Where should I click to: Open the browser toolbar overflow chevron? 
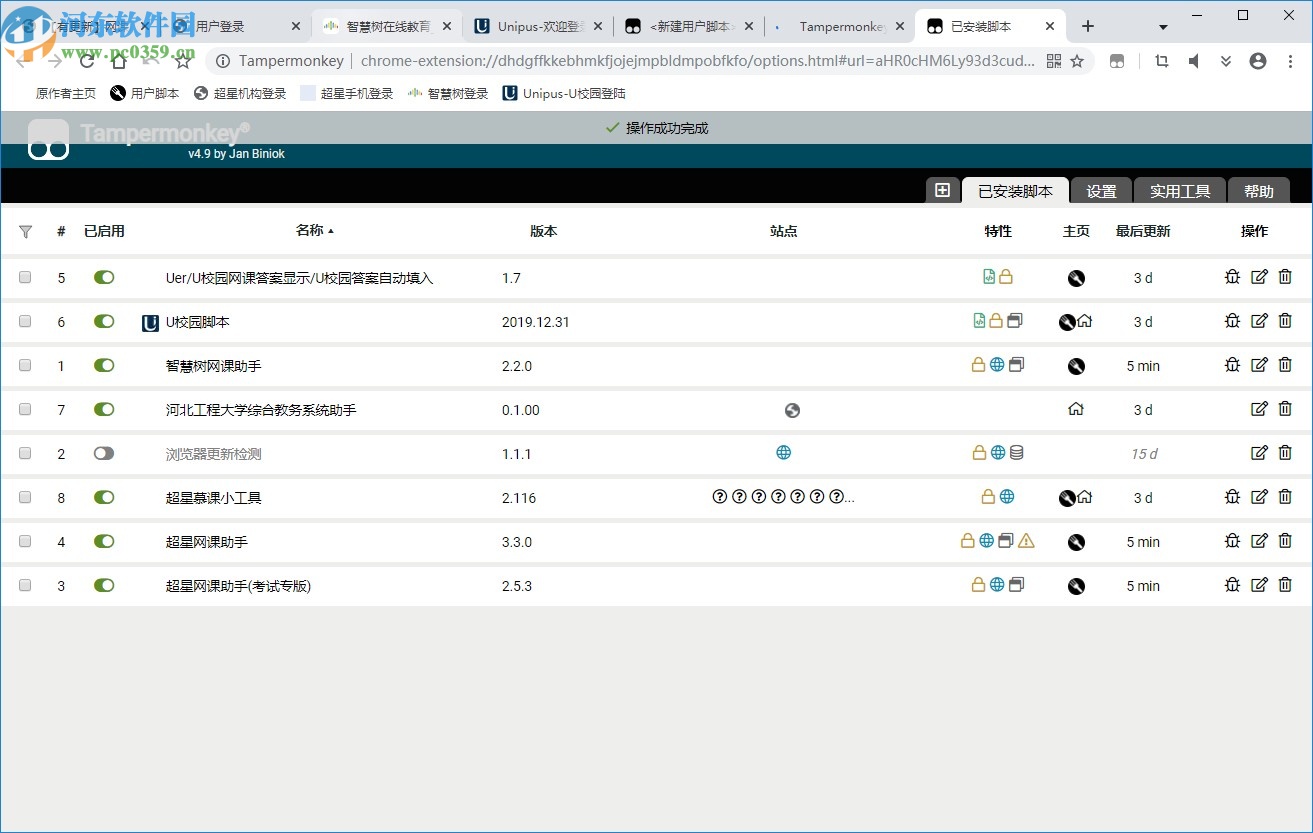coord(1226,61)
